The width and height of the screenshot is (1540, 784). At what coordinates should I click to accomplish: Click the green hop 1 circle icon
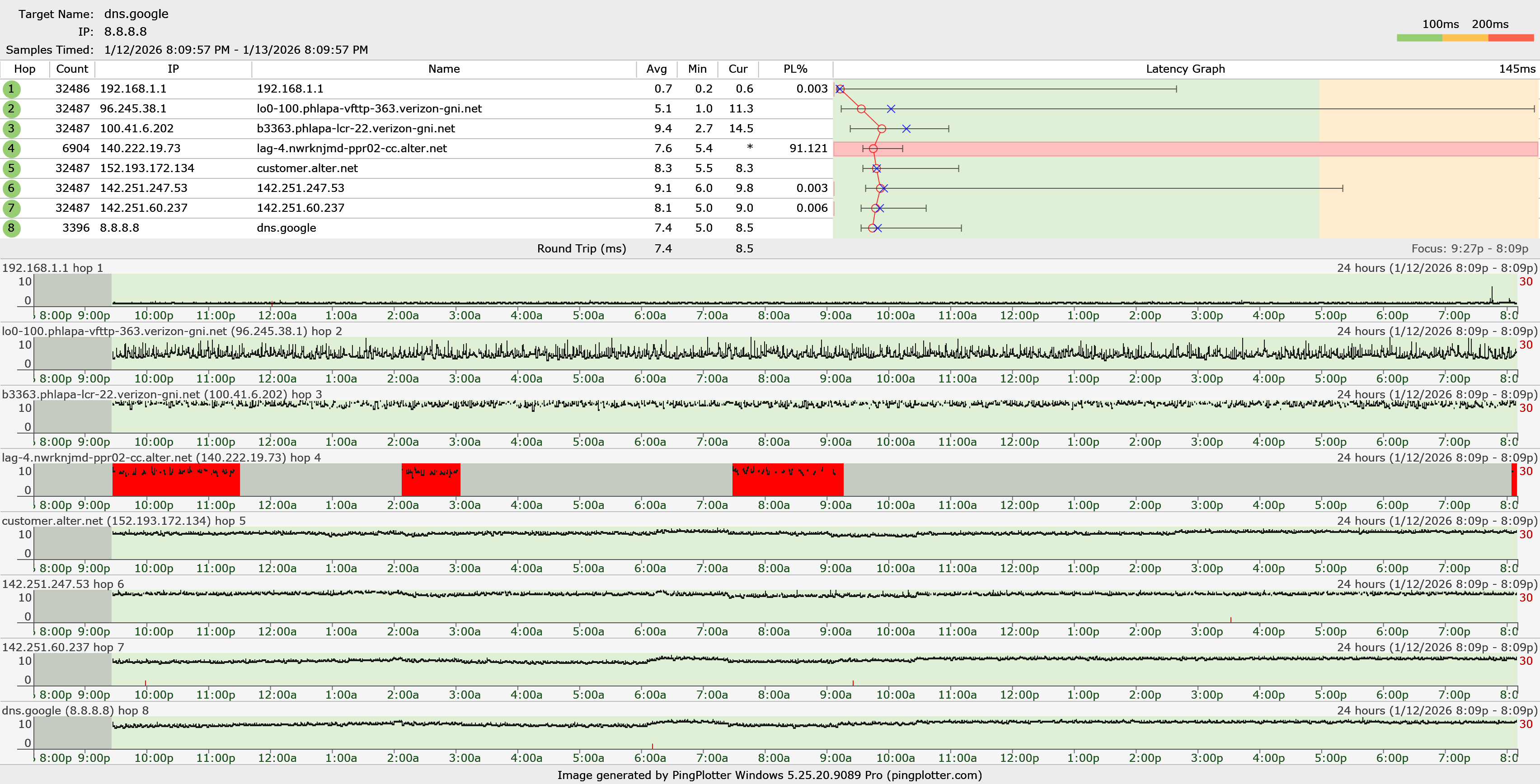(11, 89)
